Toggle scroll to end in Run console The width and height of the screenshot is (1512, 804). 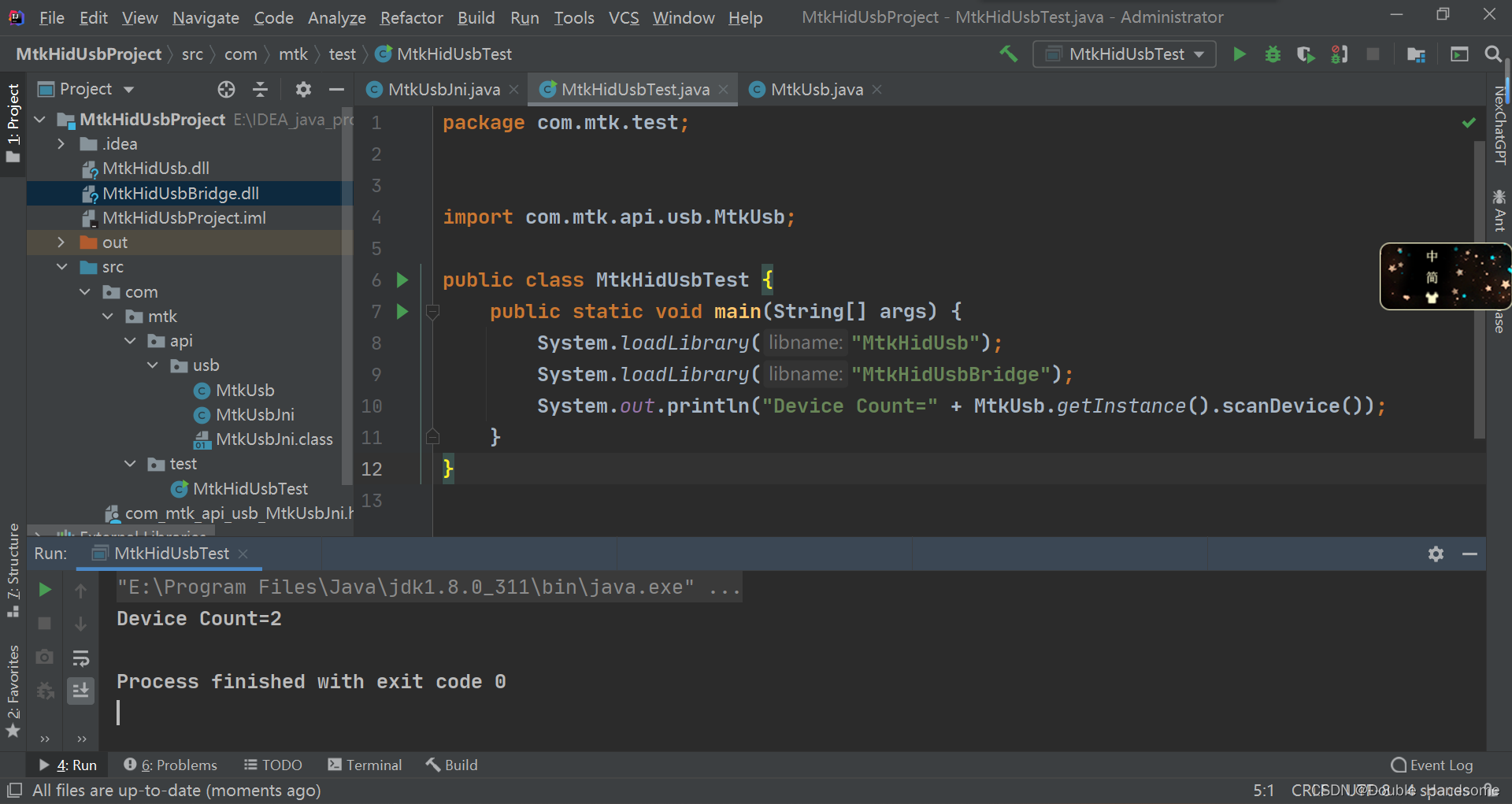(x=80, y=691)
